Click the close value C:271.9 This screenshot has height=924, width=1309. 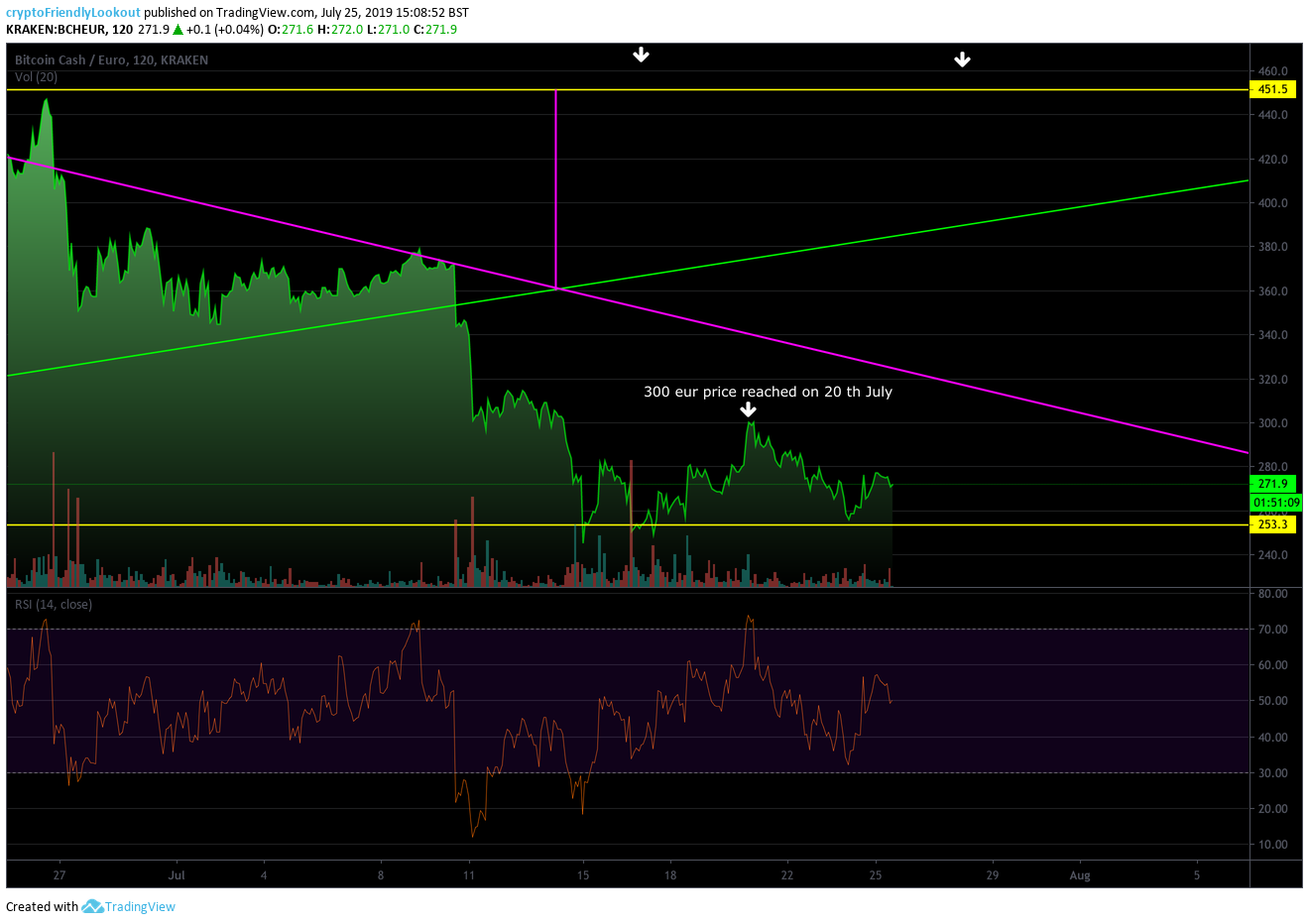435,30
